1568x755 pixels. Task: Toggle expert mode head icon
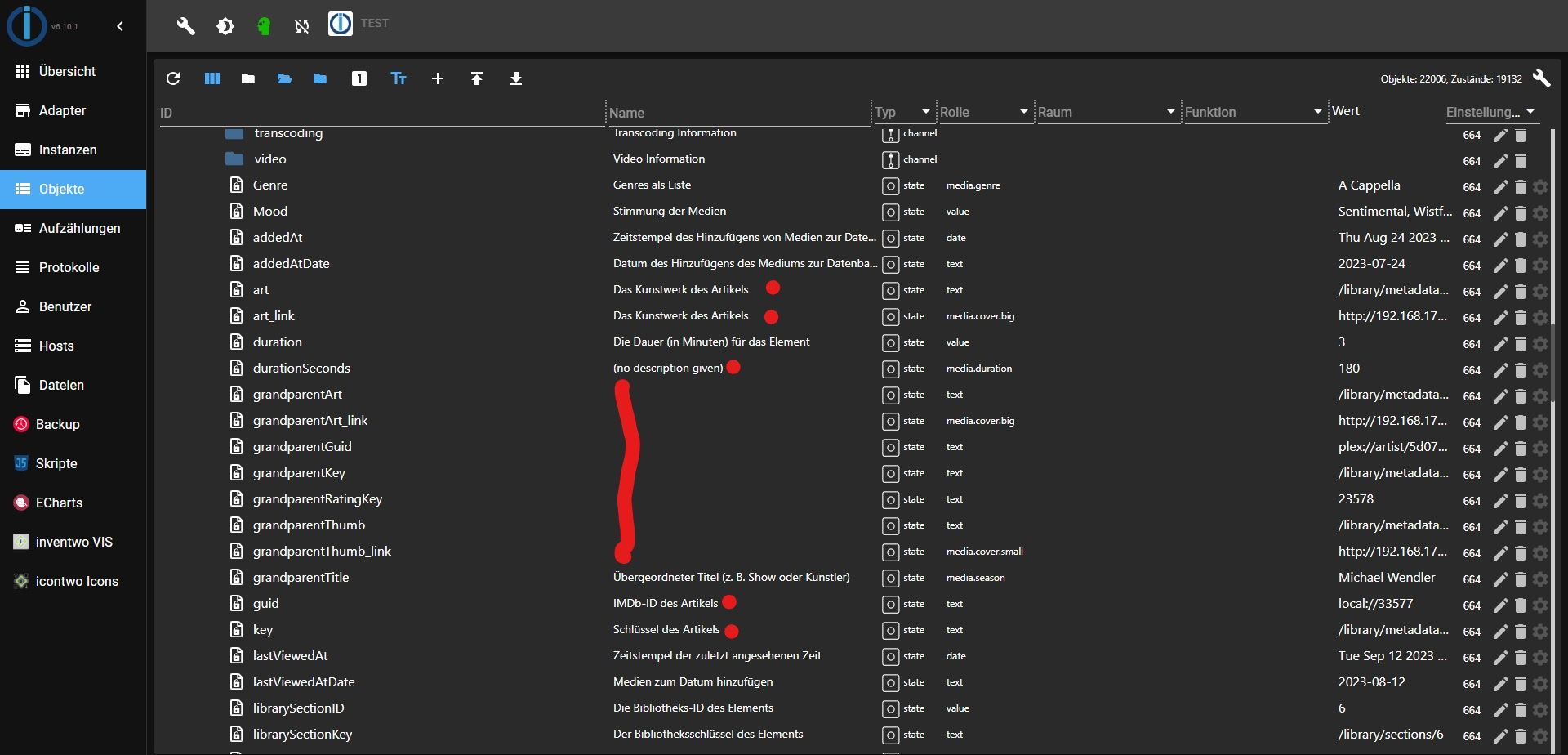(x=263, y=26)
